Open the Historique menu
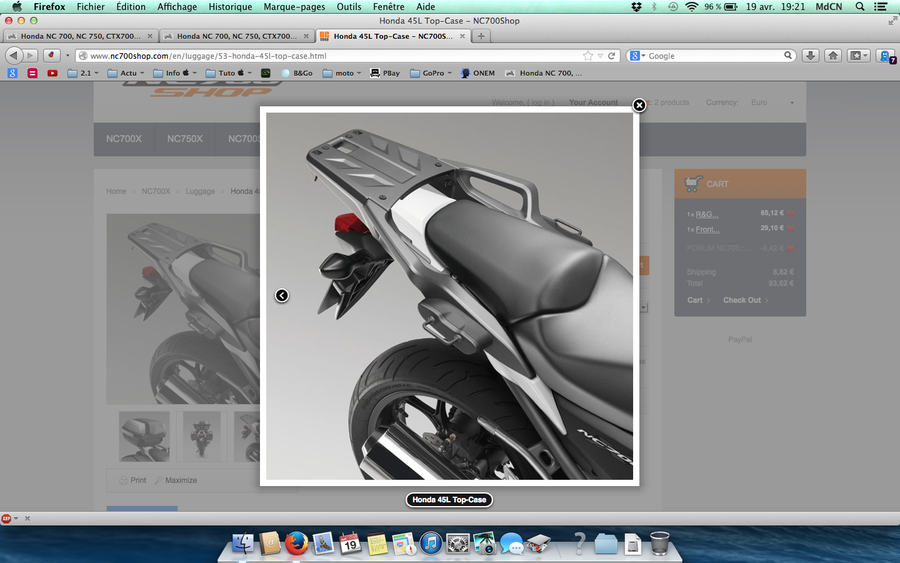The image size is (900, 563). [230, 6]
